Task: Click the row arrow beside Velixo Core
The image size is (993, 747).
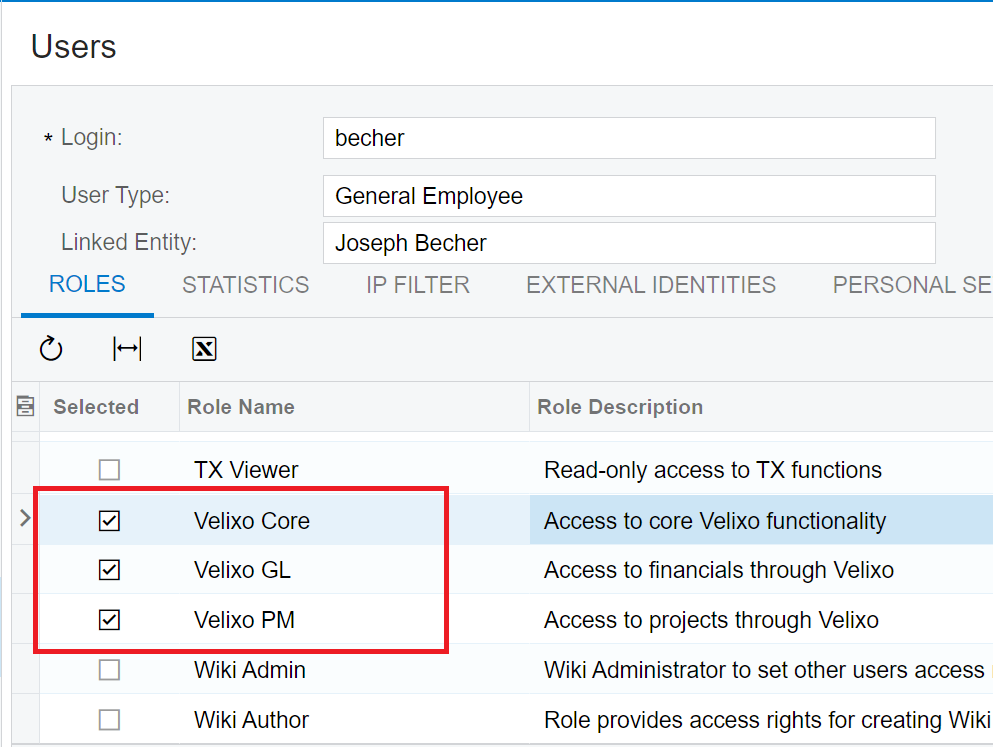Action: click(25, 518)
